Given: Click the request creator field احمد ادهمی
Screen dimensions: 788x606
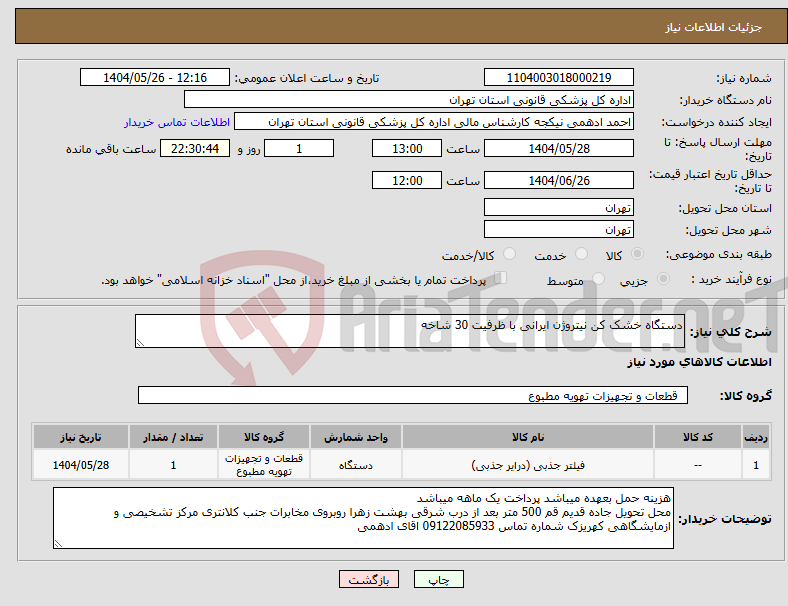Looking at the screenshot, I should point(434,122).
